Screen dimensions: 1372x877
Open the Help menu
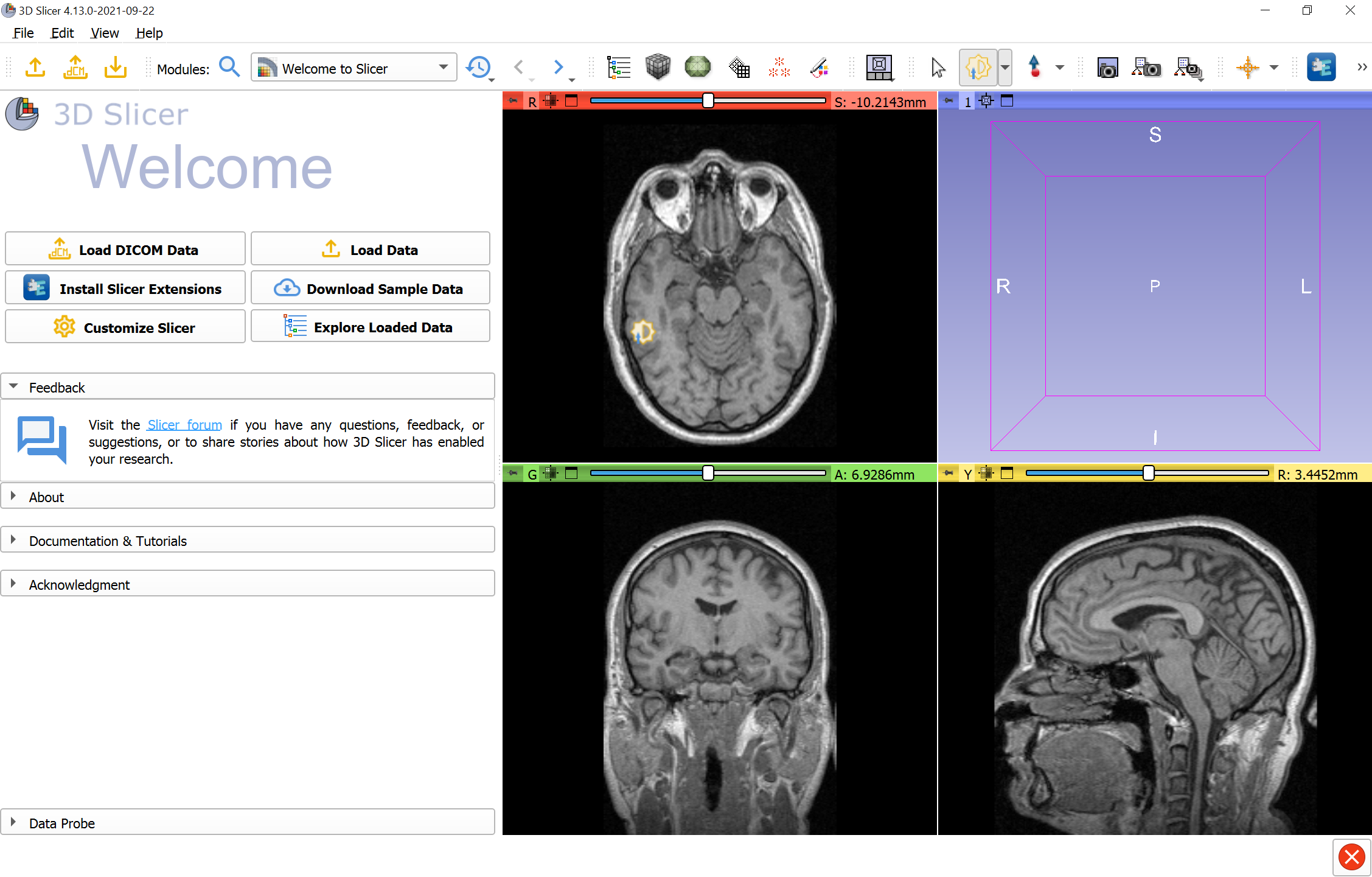pyautogui.click(x=149, y=33)
